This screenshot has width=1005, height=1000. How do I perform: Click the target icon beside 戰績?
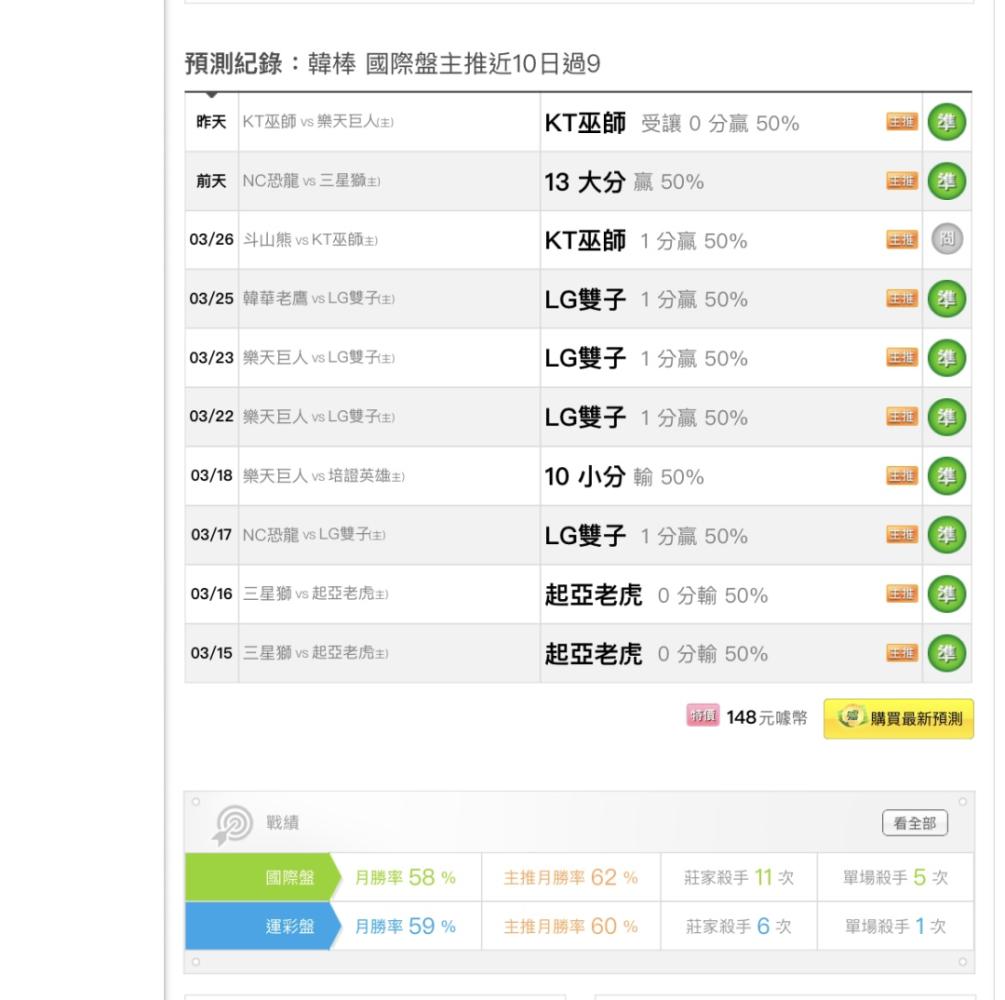[x=234, y=824]
